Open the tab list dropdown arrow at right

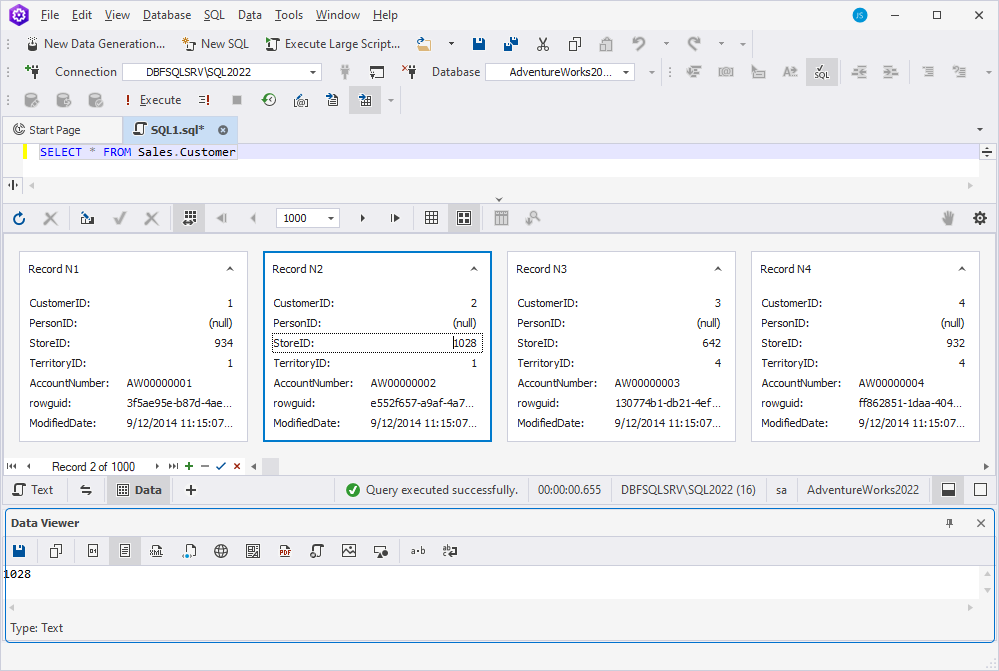pos(980,130)
